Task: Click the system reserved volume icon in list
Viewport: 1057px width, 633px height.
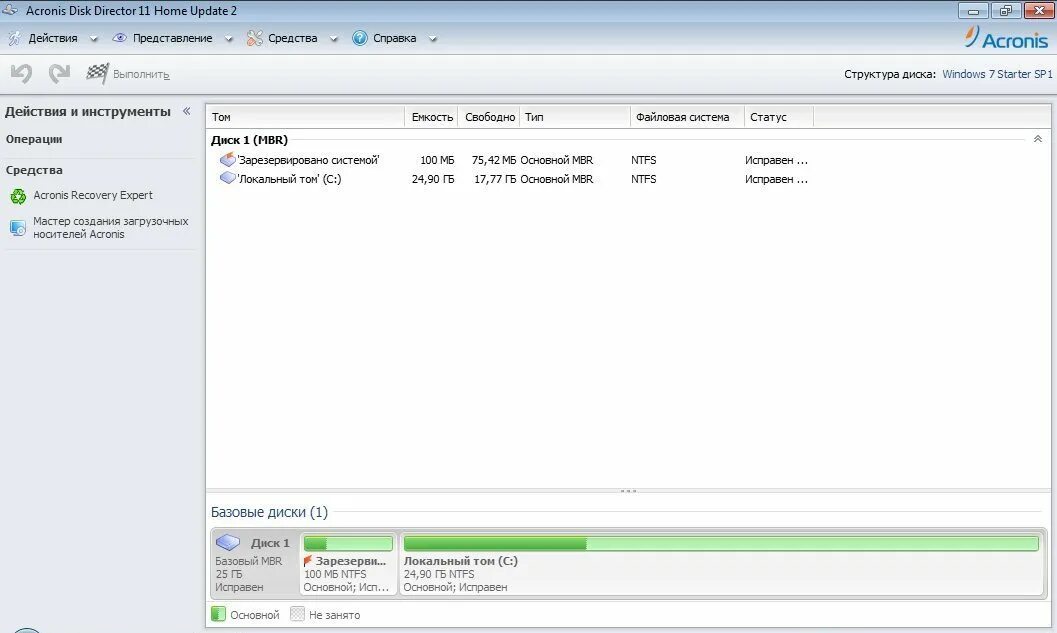Action: point(228,160)
